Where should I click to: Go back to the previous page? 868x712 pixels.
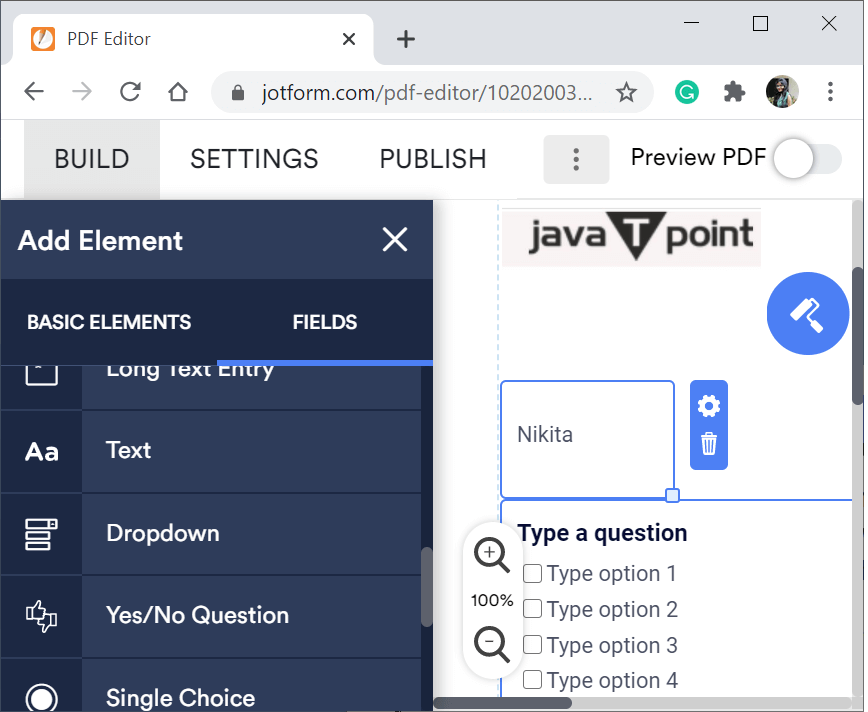coord(34,91)
